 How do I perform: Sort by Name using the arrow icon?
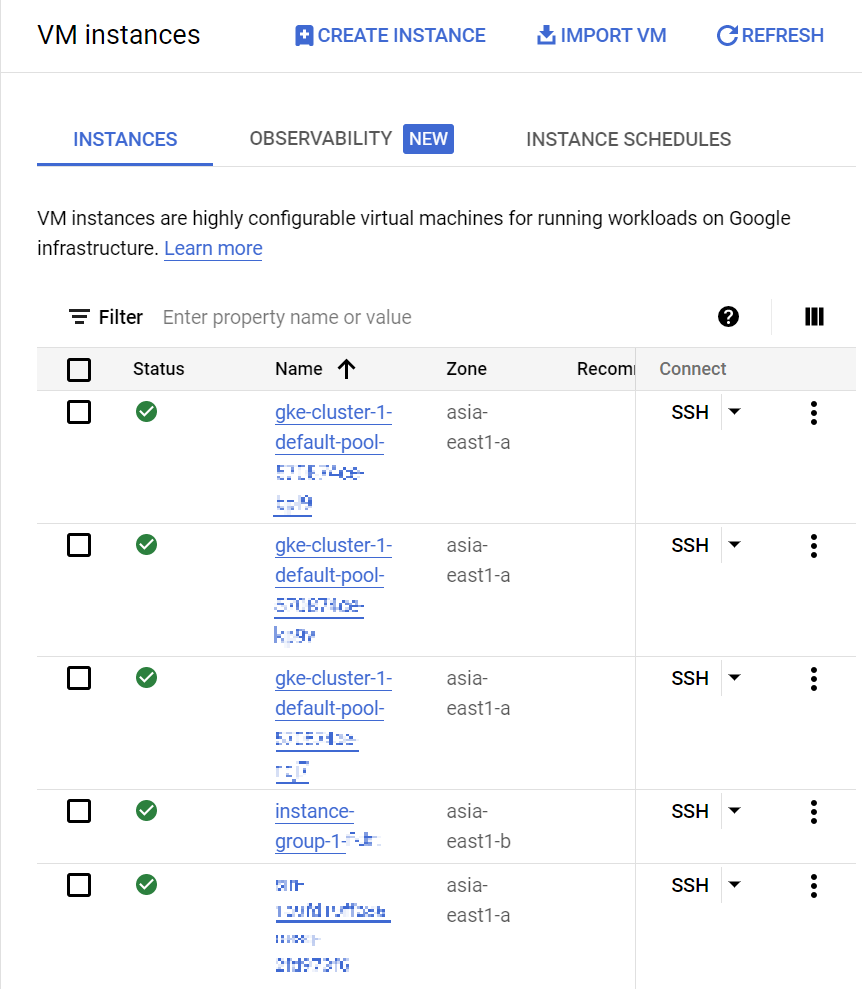coord(346,369)
